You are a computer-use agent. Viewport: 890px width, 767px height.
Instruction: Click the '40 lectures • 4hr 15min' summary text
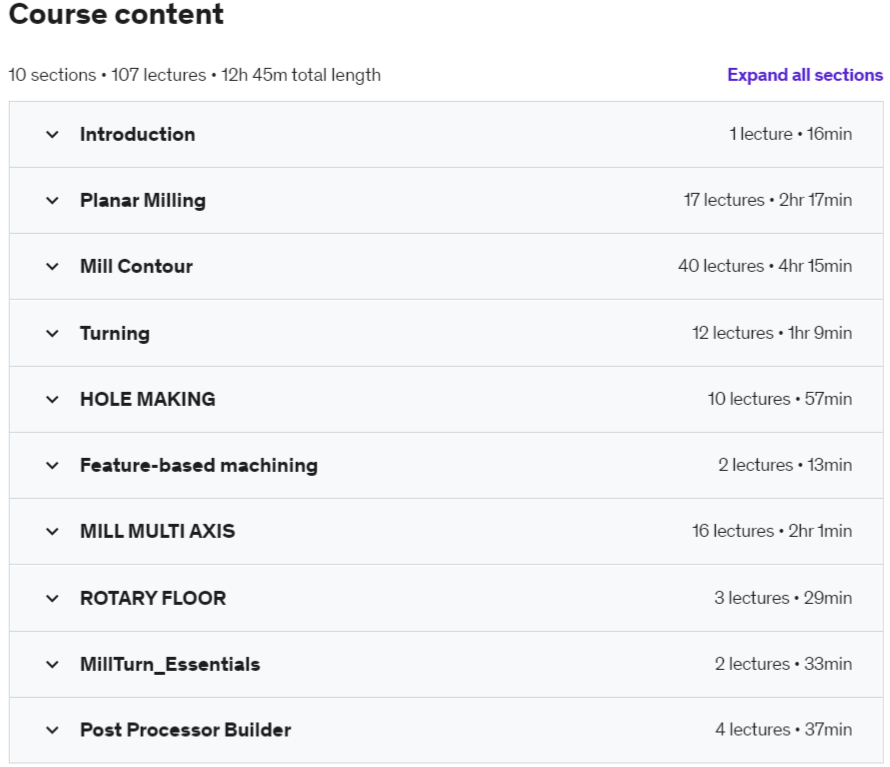pyautogui.click(x=765, y=266)
